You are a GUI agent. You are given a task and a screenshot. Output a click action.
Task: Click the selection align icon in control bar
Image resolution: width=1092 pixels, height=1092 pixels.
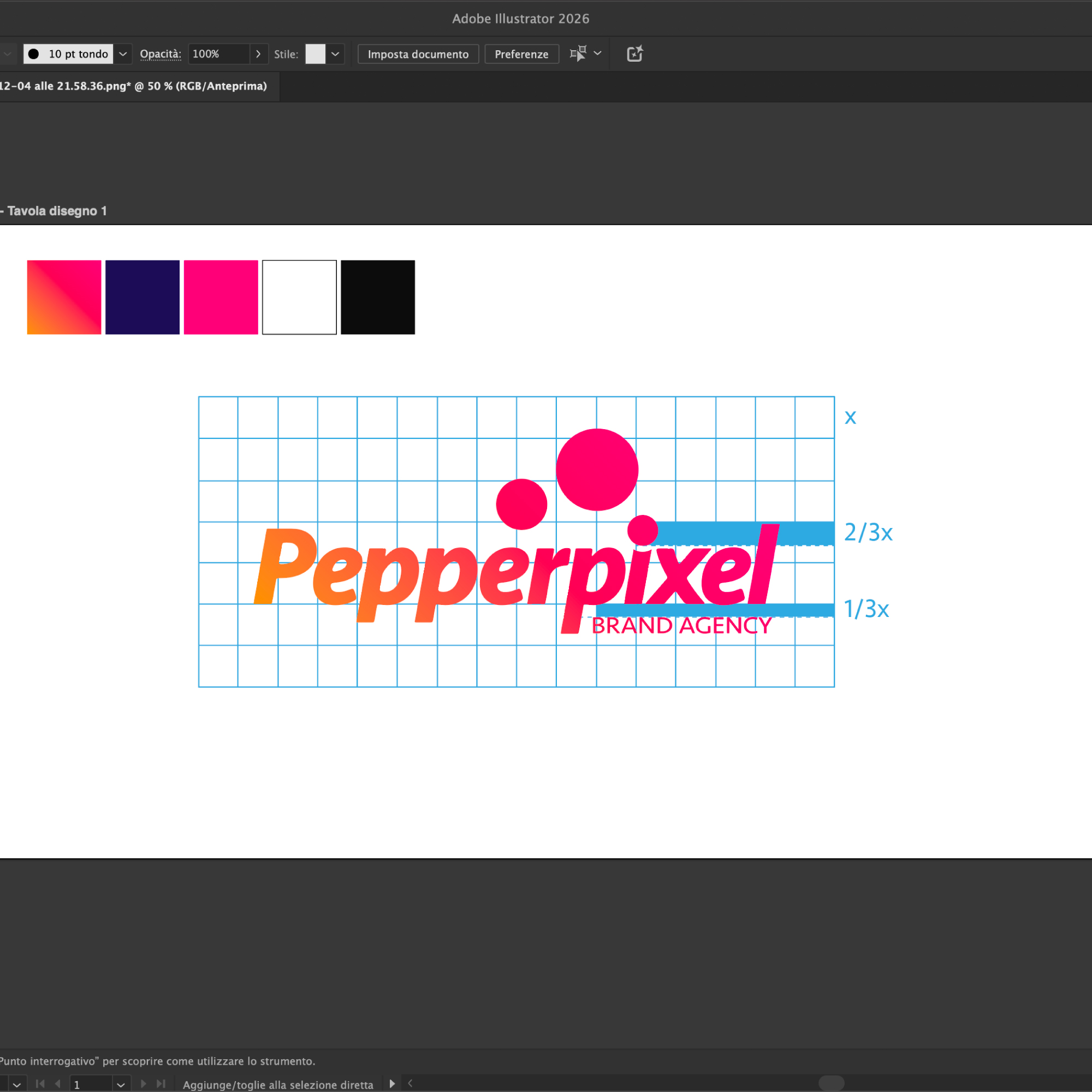tap(578, 54)
